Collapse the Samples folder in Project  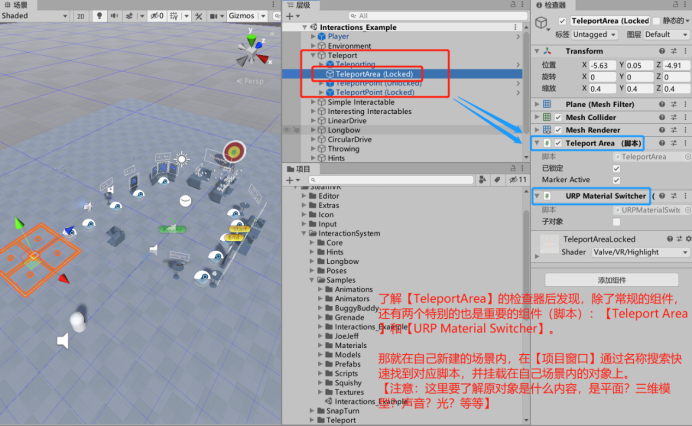(312, 280)
